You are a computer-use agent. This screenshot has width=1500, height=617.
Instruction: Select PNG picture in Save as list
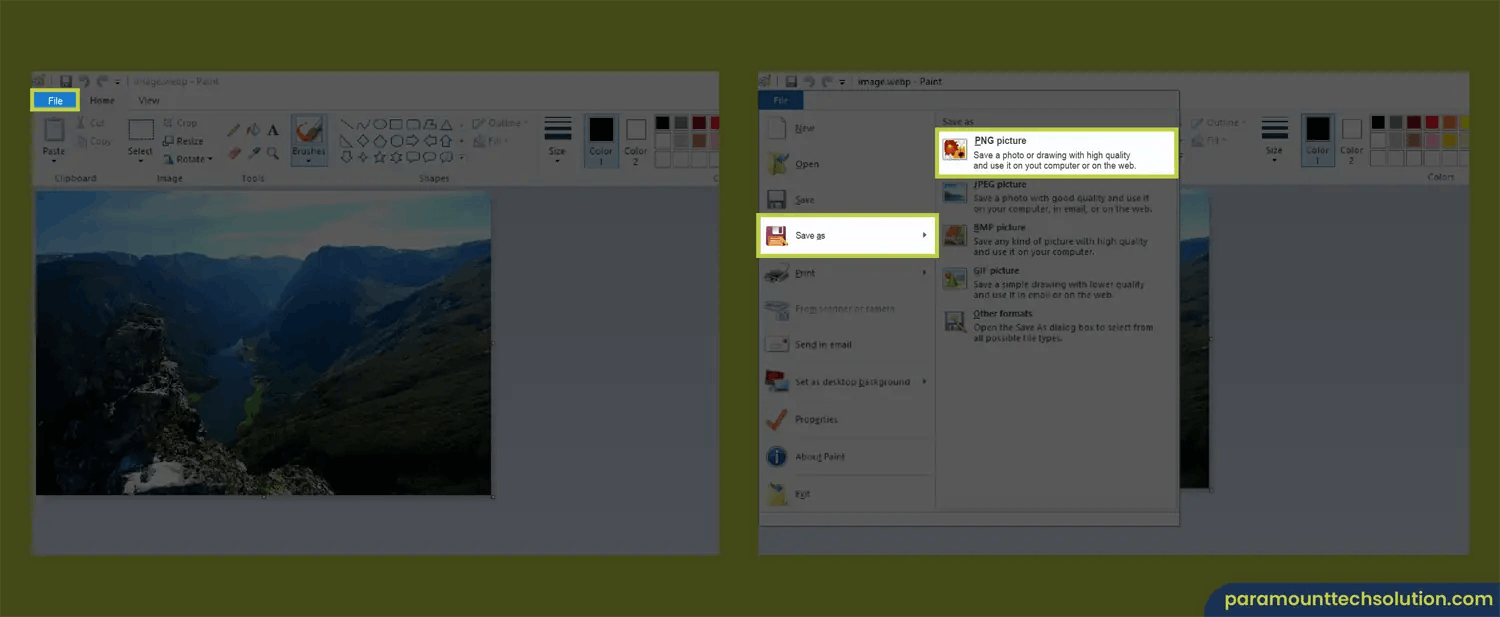pos(1057,153)
